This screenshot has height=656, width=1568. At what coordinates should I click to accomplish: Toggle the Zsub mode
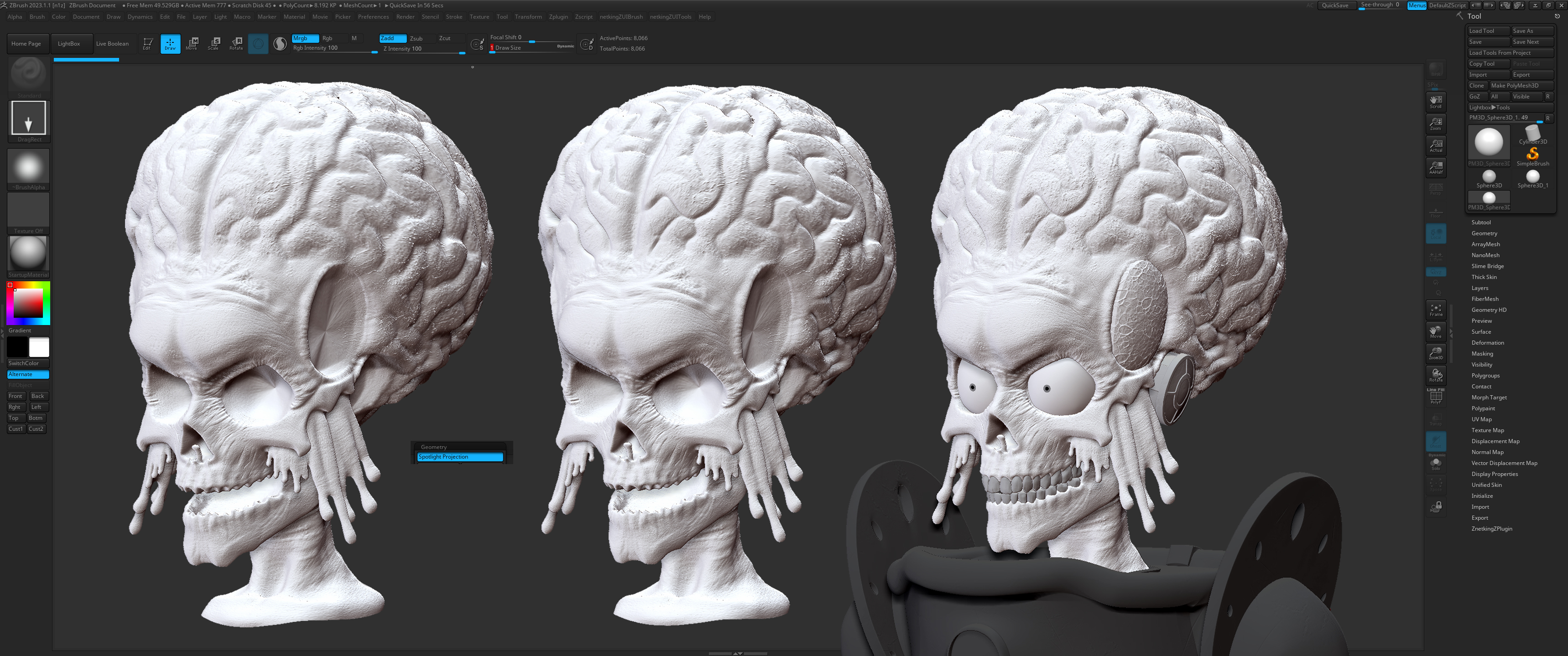point(417,38)
